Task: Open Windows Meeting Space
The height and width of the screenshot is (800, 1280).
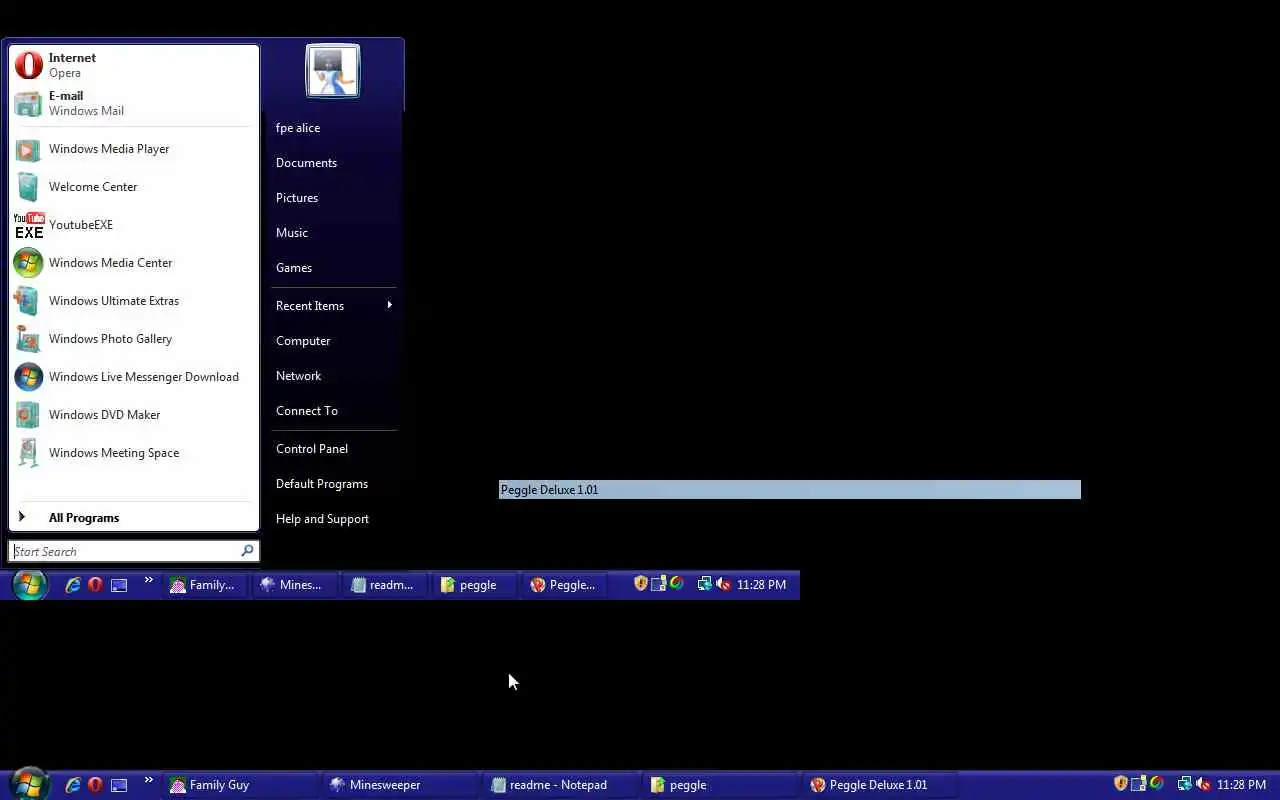Action: tap(134, 453)
